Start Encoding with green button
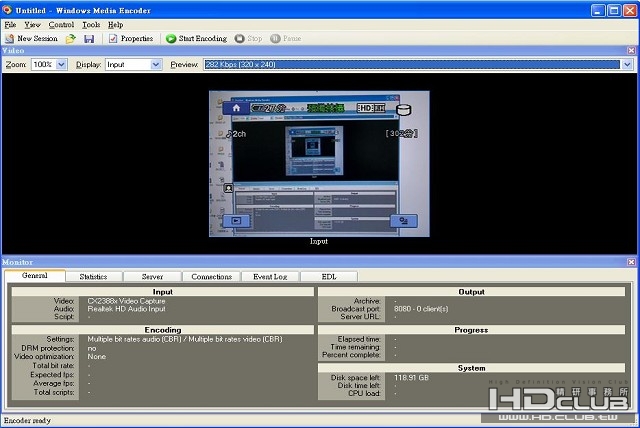This screenshot has height=428, width=640. tap(196, 38)
